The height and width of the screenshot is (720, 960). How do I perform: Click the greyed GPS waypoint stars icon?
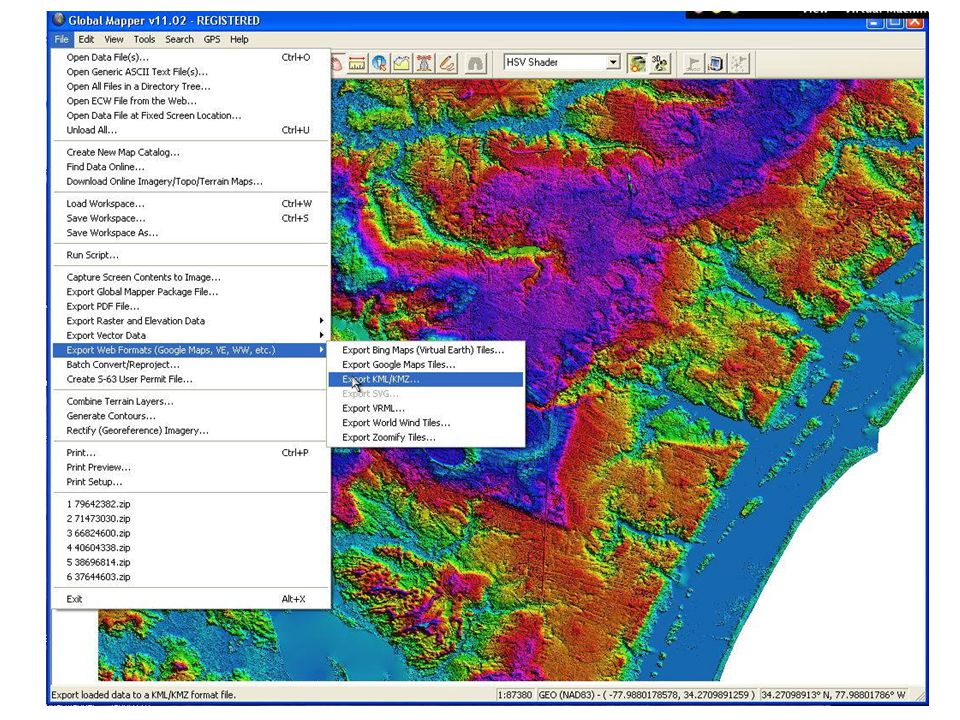click(738, 62)
